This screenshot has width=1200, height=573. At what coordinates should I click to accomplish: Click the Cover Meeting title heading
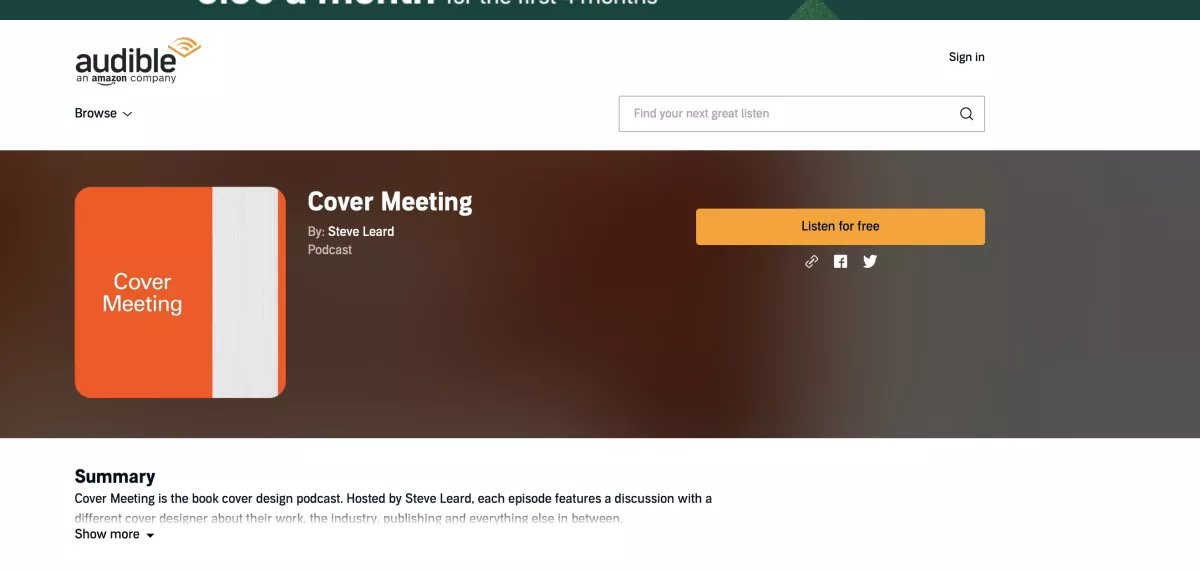click(x=390, y=202)
